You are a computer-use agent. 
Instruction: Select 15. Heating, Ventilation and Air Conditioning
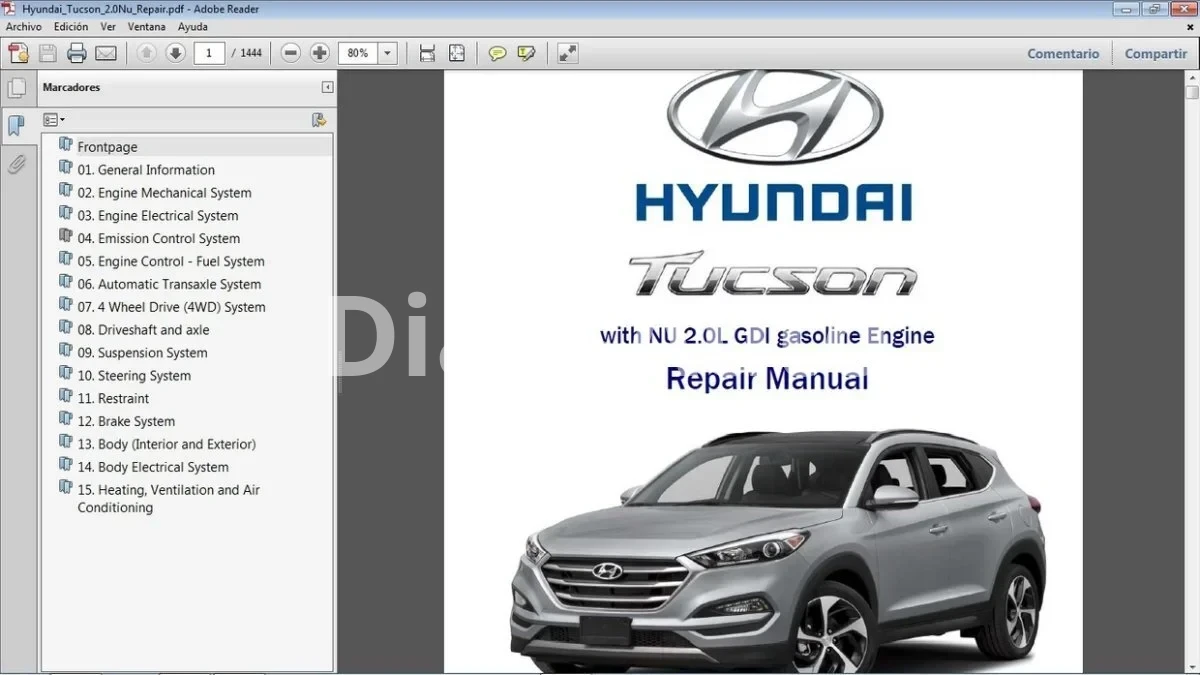click(168, 499)
